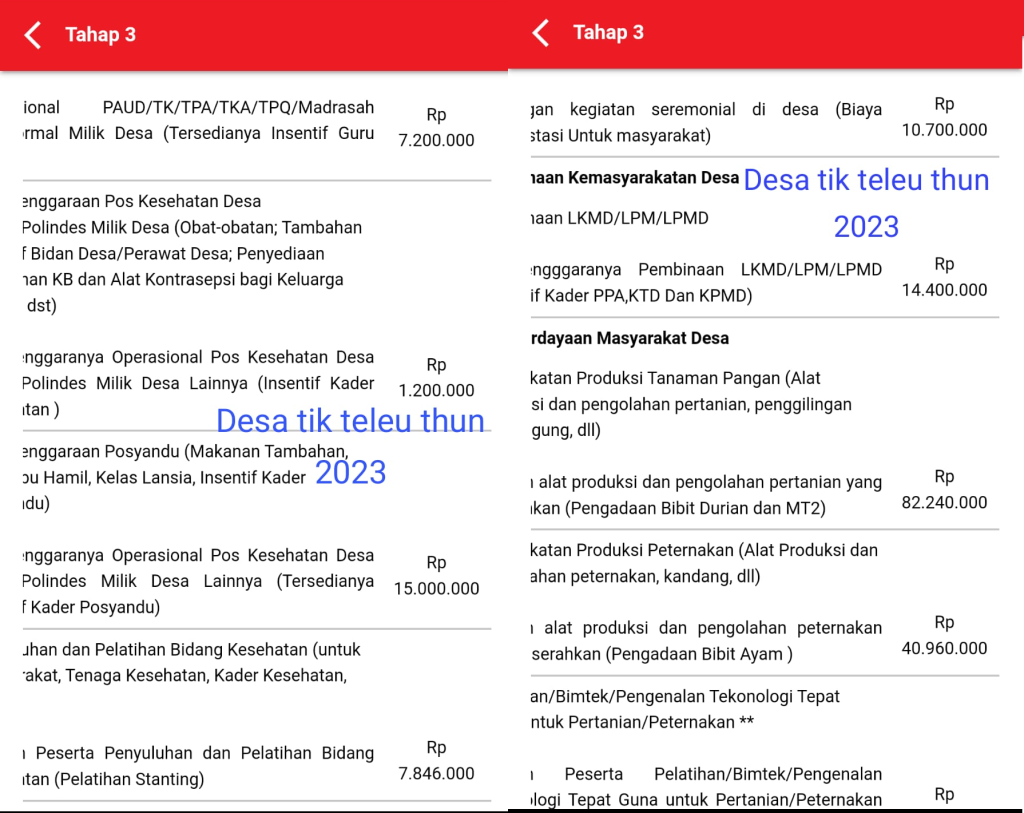Open the PAUD/TK/TPA/TKA/TPQ/Madrasah budget row
1024x813 pixels.
click(198, 121)
